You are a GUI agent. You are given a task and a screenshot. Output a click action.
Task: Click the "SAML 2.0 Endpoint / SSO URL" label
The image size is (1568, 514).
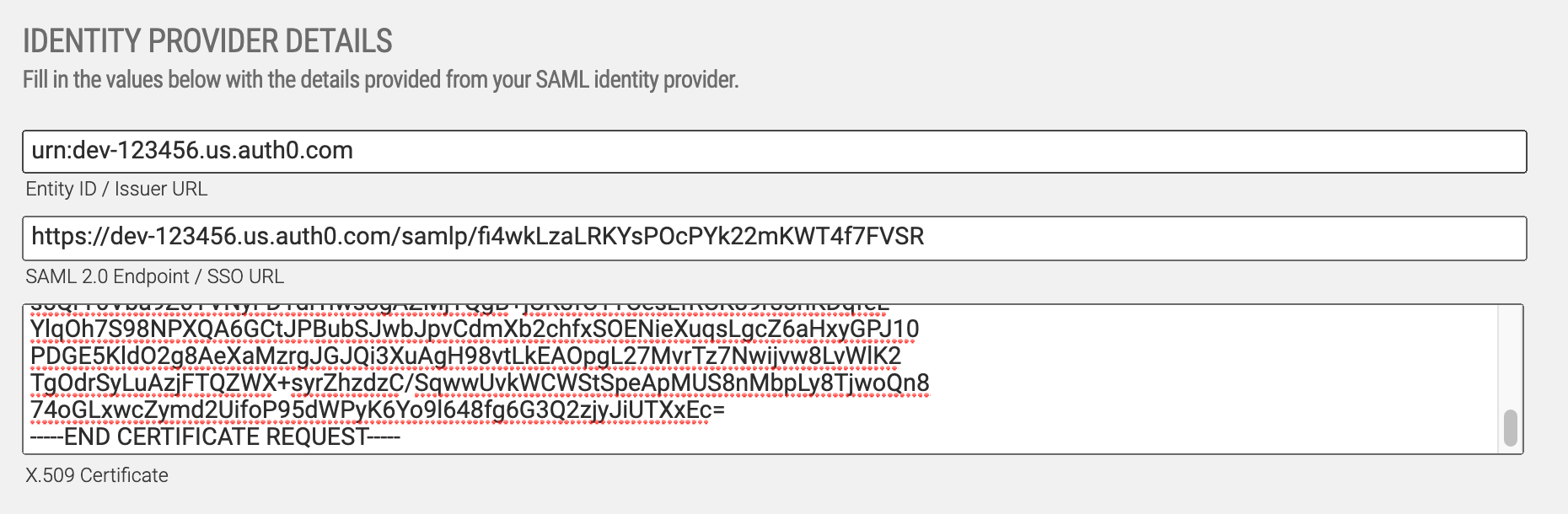point(154,276)
